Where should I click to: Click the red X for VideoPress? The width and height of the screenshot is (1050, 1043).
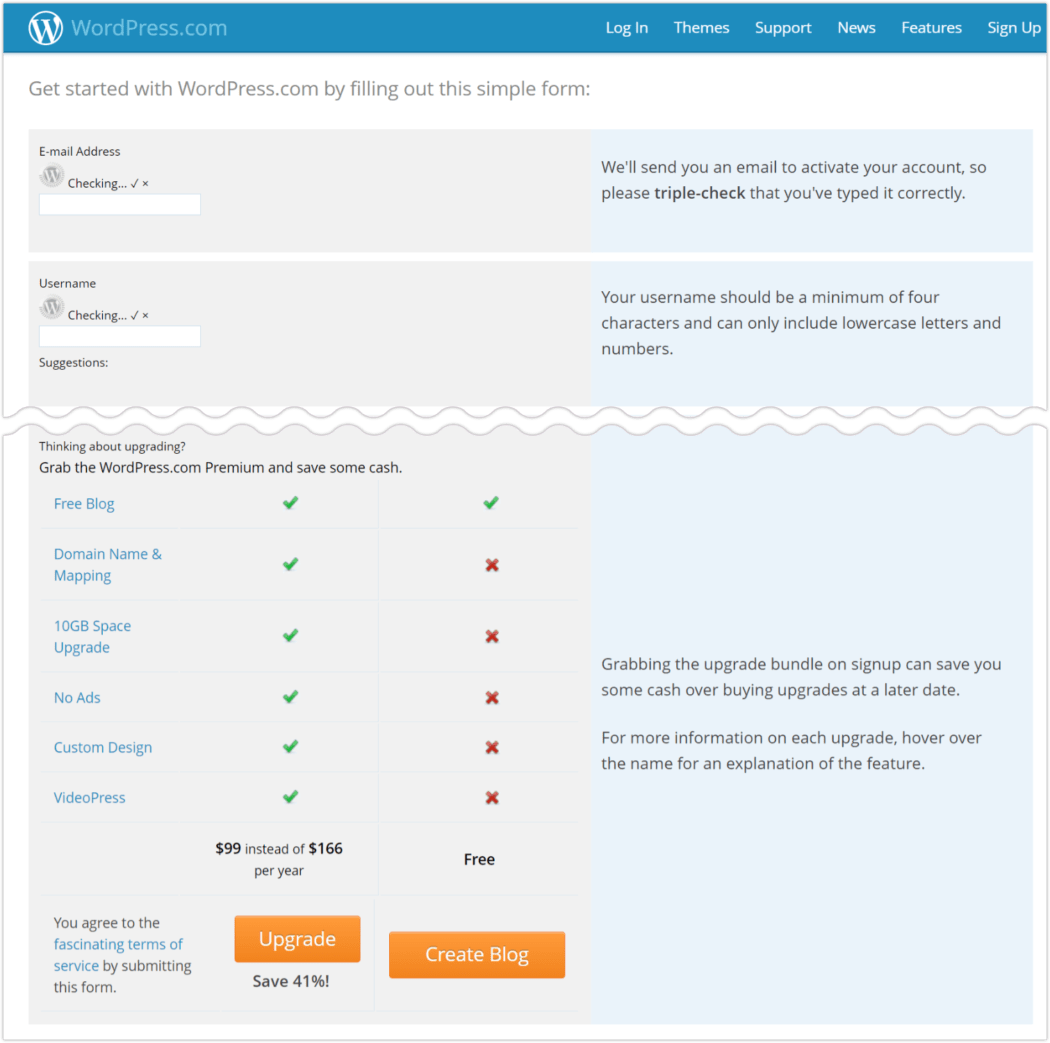[492, 797]
